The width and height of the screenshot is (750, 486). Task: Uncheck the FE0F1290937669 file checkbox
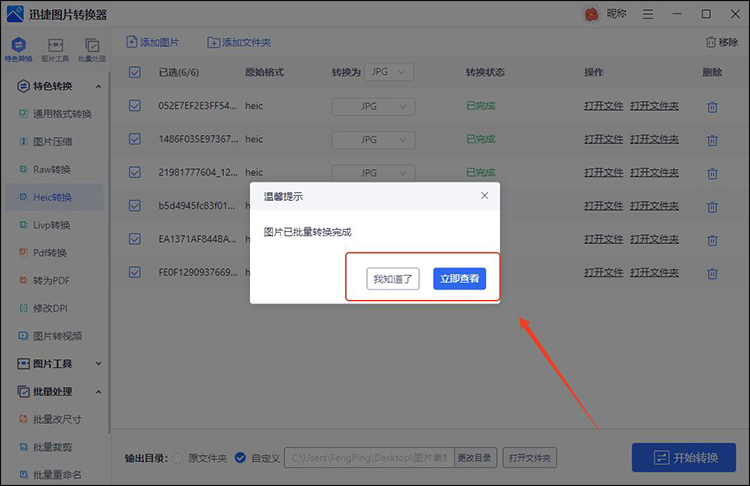click(135, 272)
